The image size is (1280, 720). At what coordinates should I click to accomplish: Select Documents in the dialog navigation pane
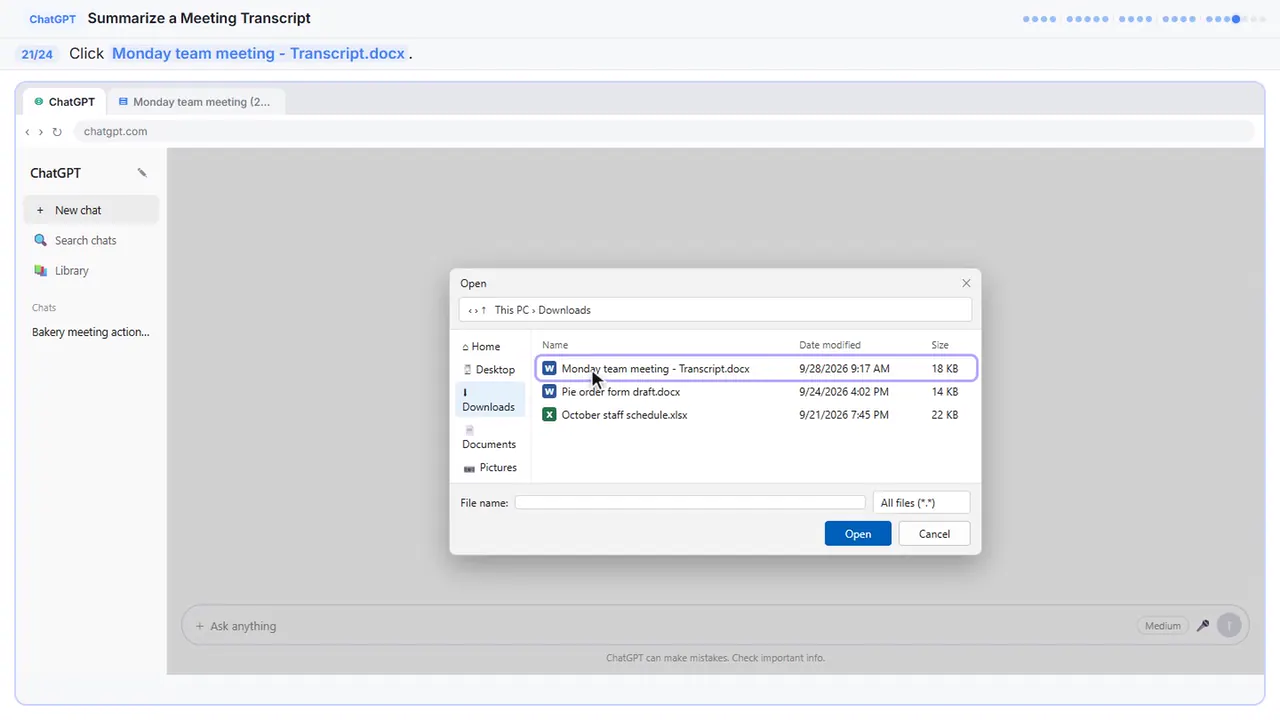click(489, 437)
